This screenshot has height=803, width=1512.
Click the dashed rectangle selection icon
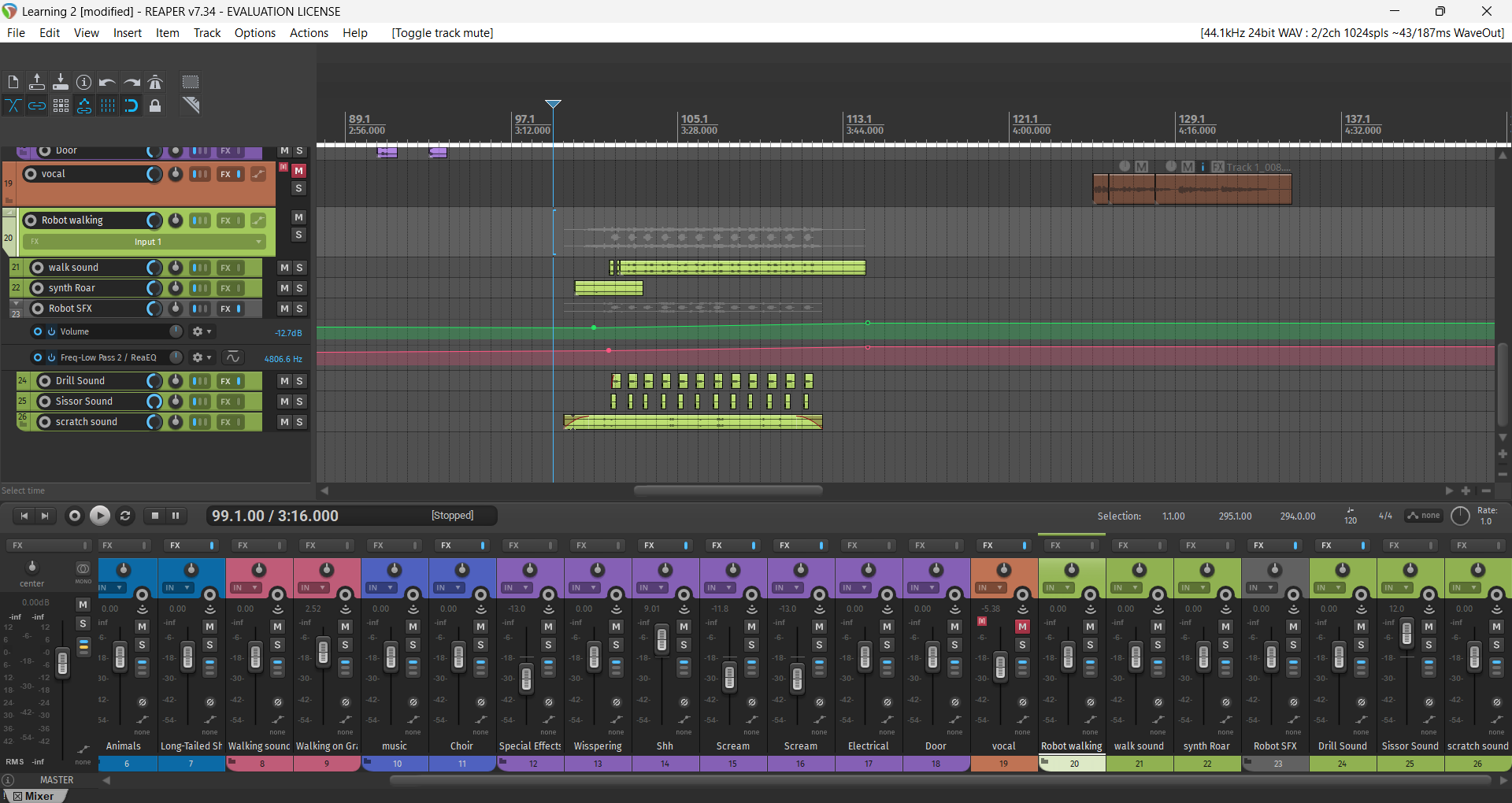(x=191, y=82)
